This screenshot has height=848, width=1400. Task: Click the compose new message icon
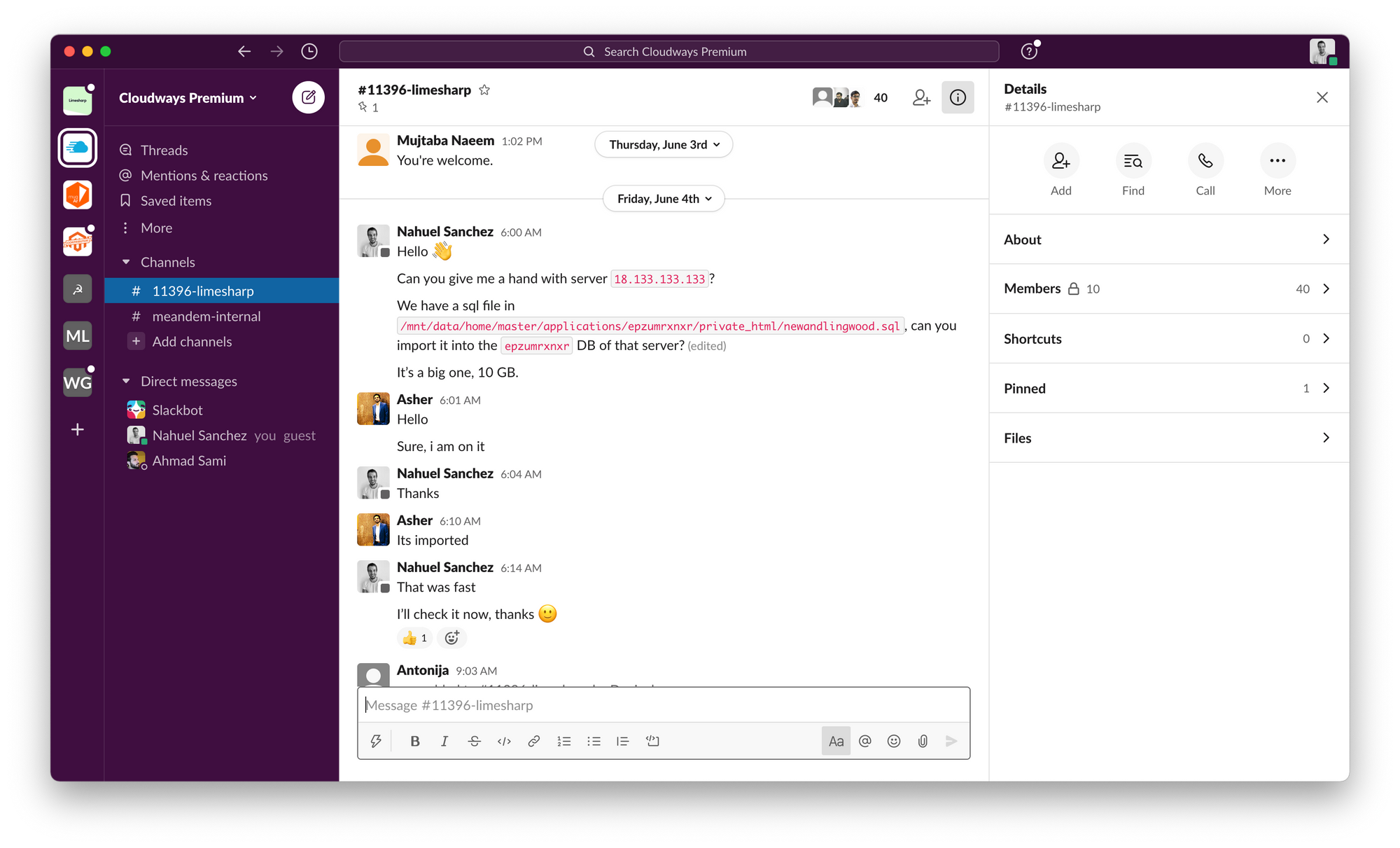click(x=308, y=97)
